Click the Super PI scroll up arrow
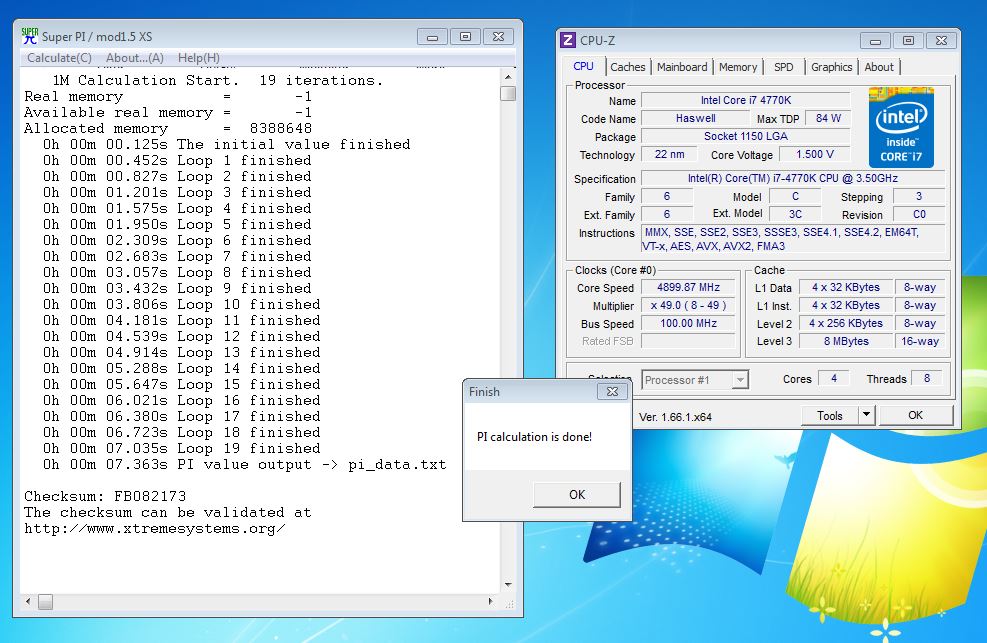 (x=508, y=77)
